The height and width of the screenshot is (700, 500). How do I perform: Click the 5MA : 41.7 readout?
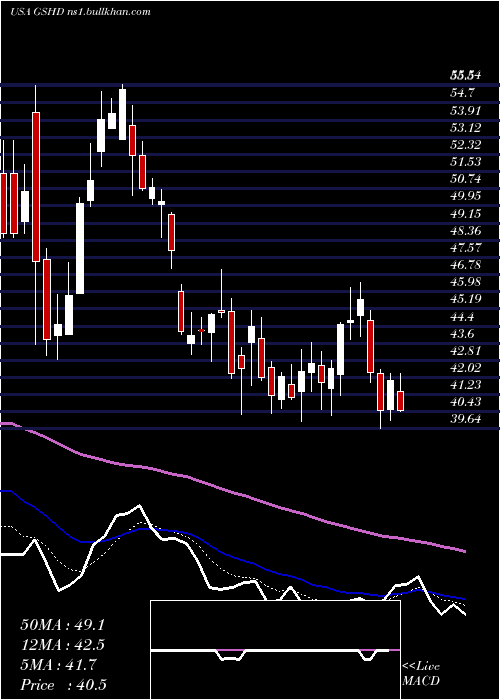[58, 665]
